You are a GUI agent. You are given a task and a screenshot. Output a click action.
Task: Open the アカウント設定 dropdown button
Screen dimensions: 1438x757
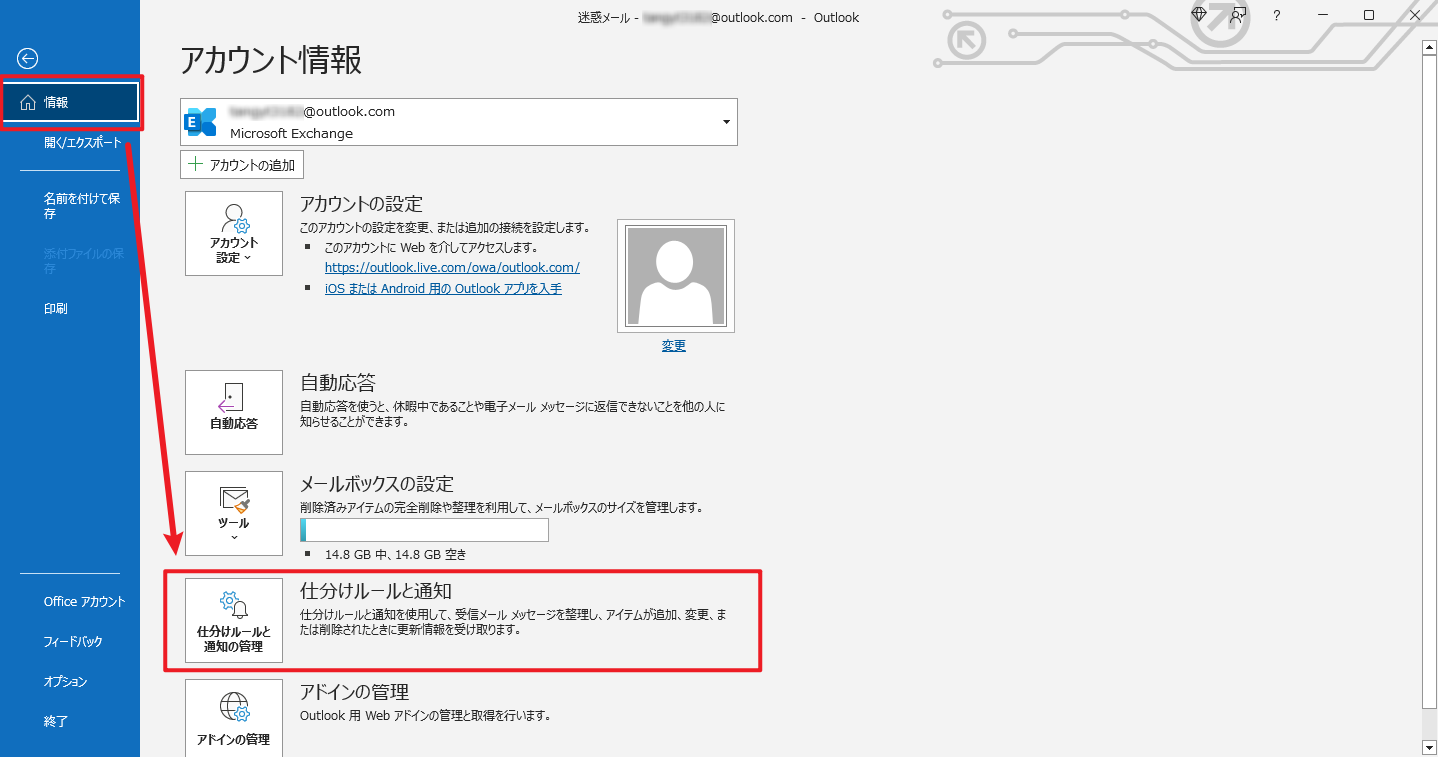(234, 234)
